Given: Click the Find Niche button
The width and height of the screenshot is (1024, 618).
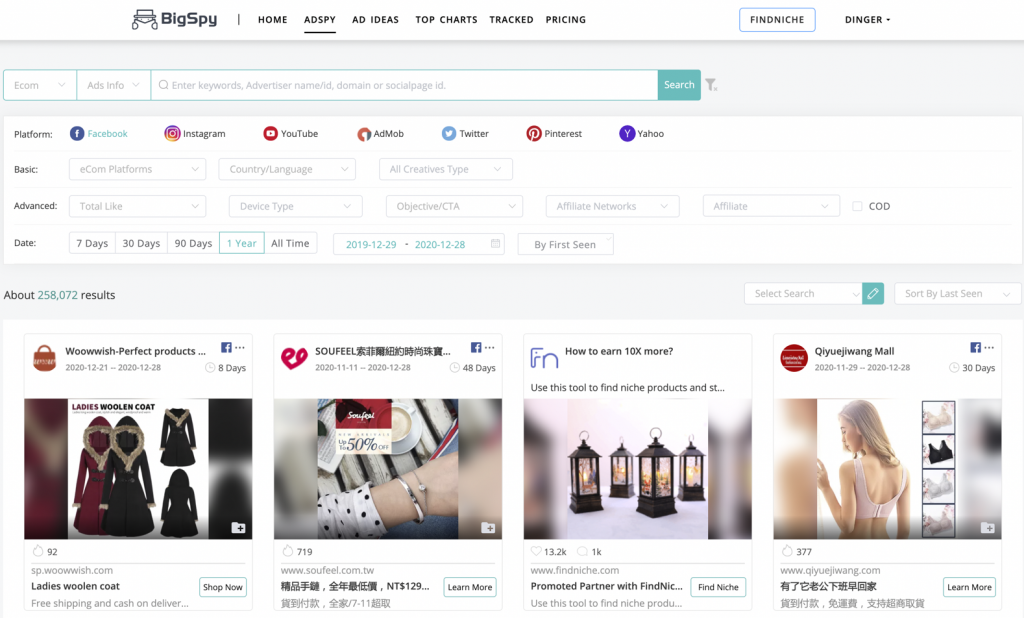Looking at the screenshot, I should coord(718,587).
